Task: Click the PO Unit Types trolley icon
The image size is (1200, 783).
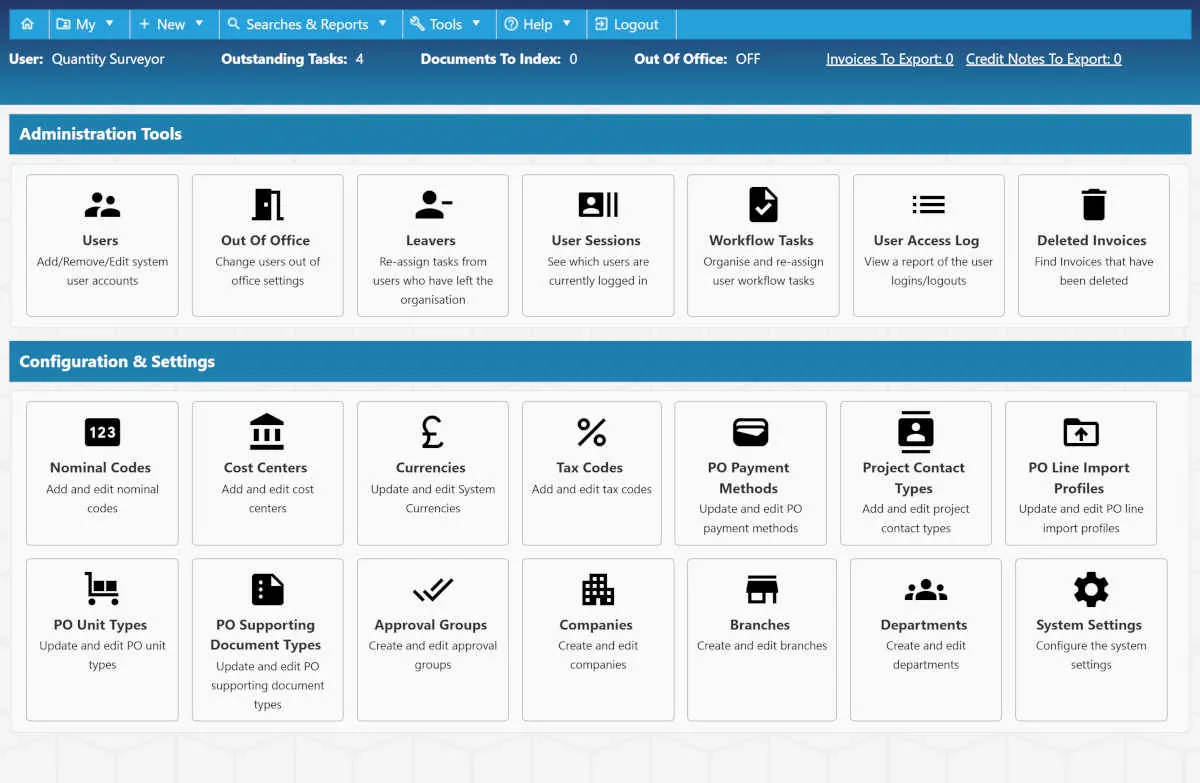Action: pos(102,589)
